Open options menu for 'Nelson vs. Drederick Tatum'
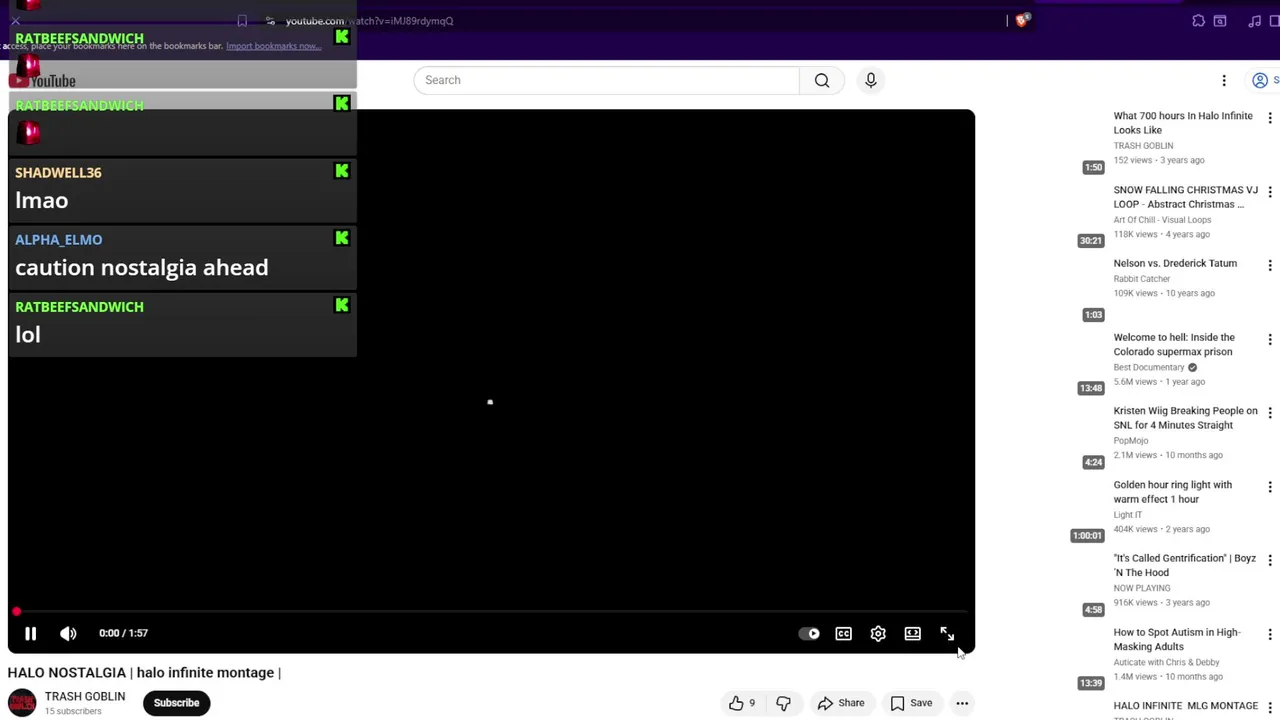The image size is (1280, 720). coord(1270,266)
